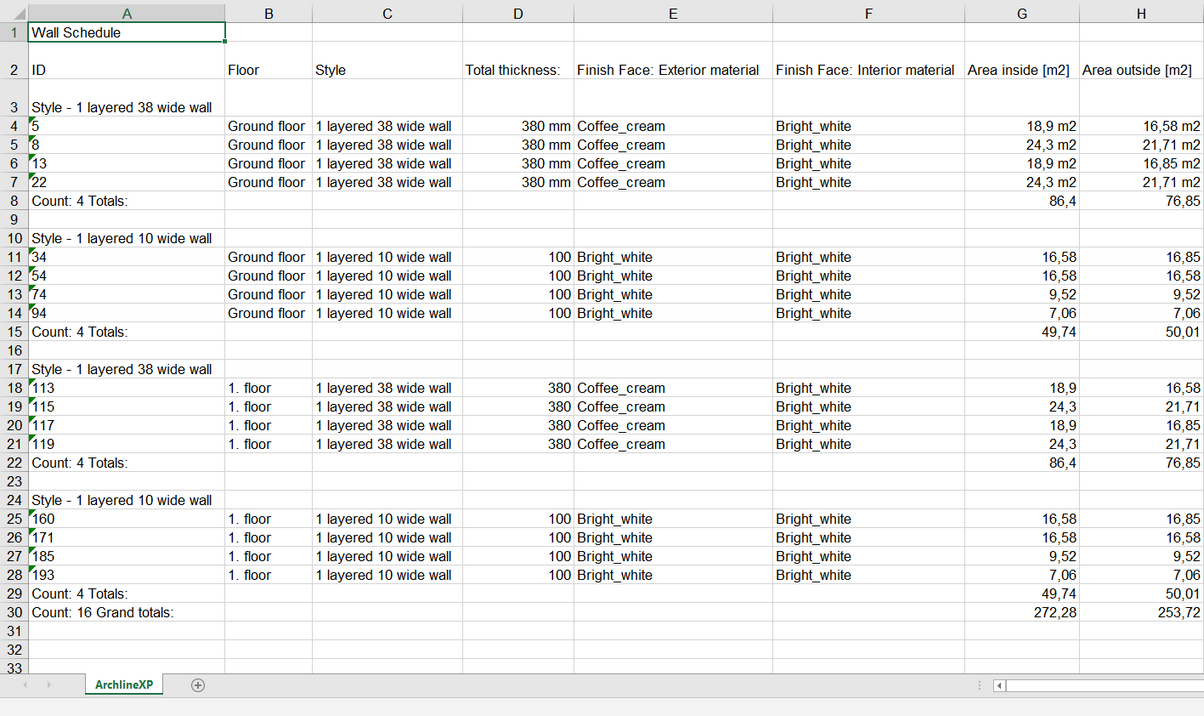Select row 9 header
The image size is (1204, 716).
(14, 219)
